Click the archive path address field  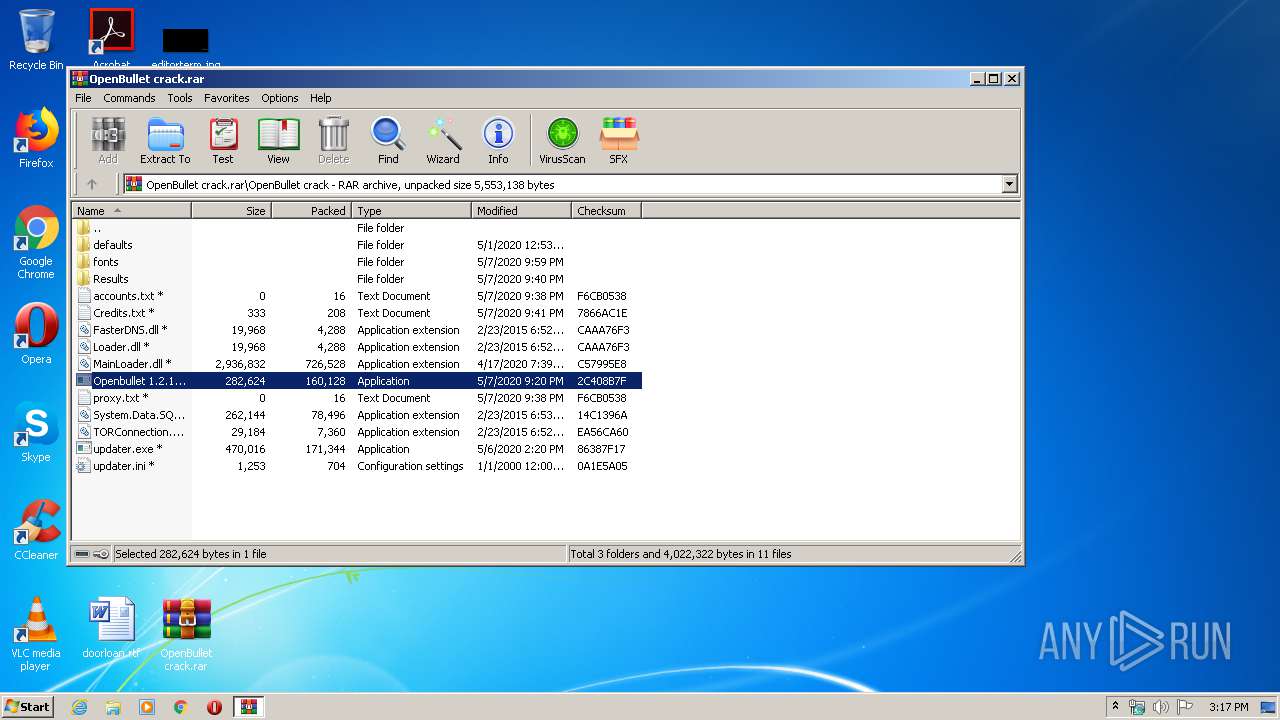point(570,184)
